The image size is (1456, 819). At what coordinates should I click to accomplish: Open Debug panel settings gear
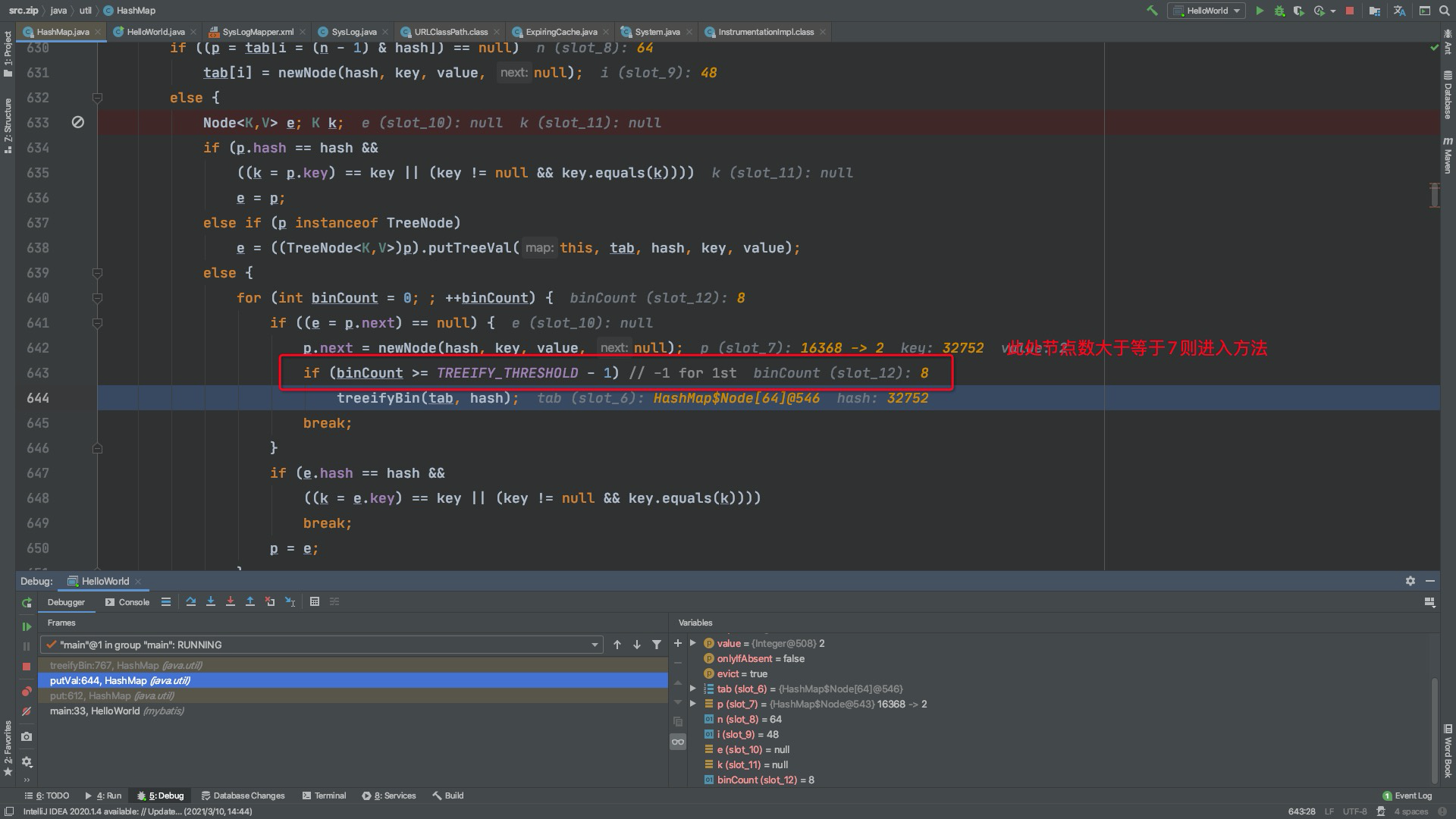pyautogui.click(x=1410, y=581)
